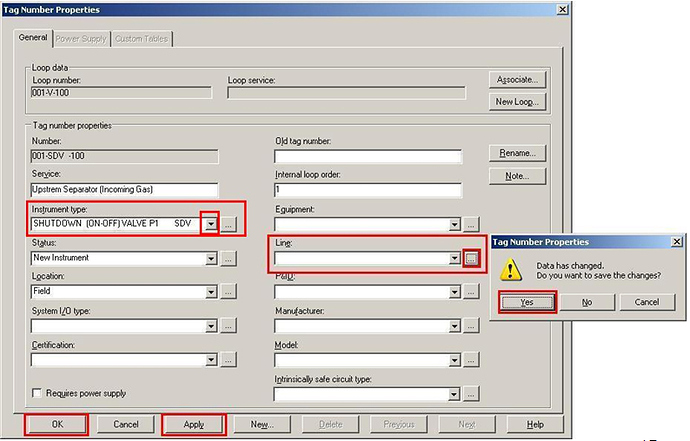
Task: Open browse button next to Status
Action: point(228,258)
